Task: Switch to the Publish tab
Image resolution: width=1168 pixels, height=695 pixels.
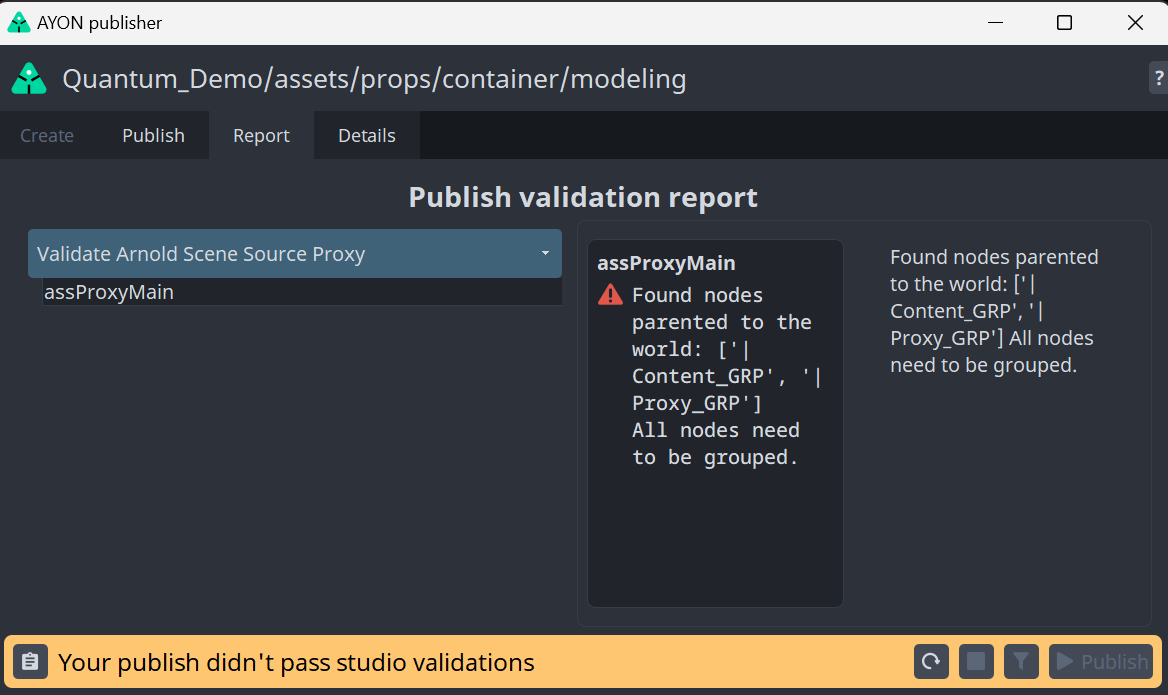Action: [153, 136]
